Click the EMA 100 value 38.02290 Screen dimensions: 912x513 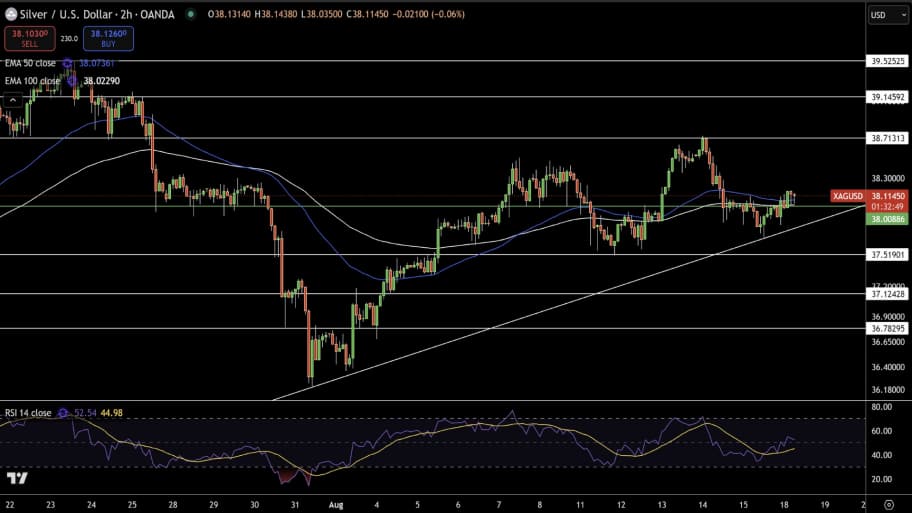pos(102,81)
